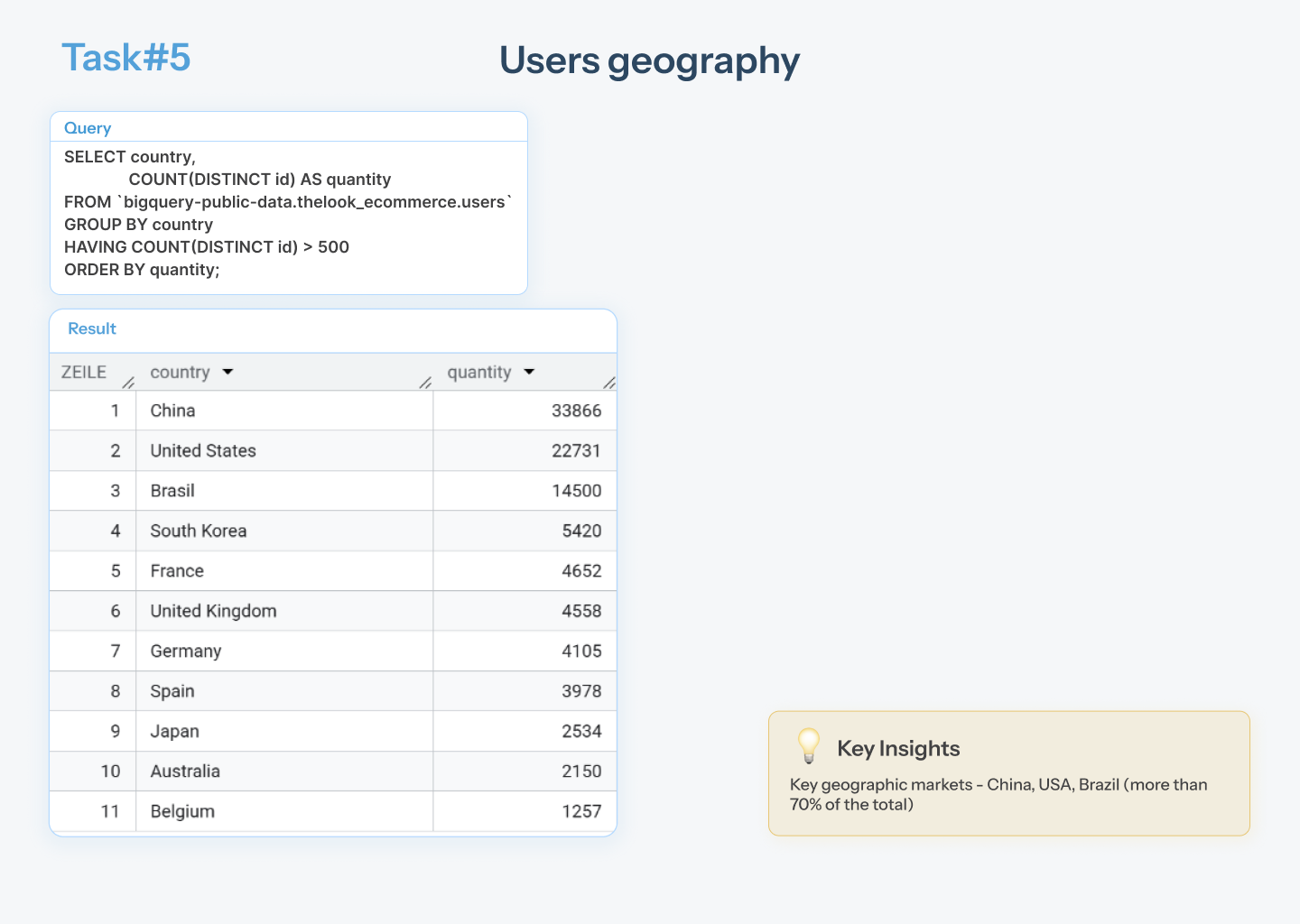Open the country column sort dropdown arrow
Viewport: 1300px width, 924px height.
tap(227, 372)
